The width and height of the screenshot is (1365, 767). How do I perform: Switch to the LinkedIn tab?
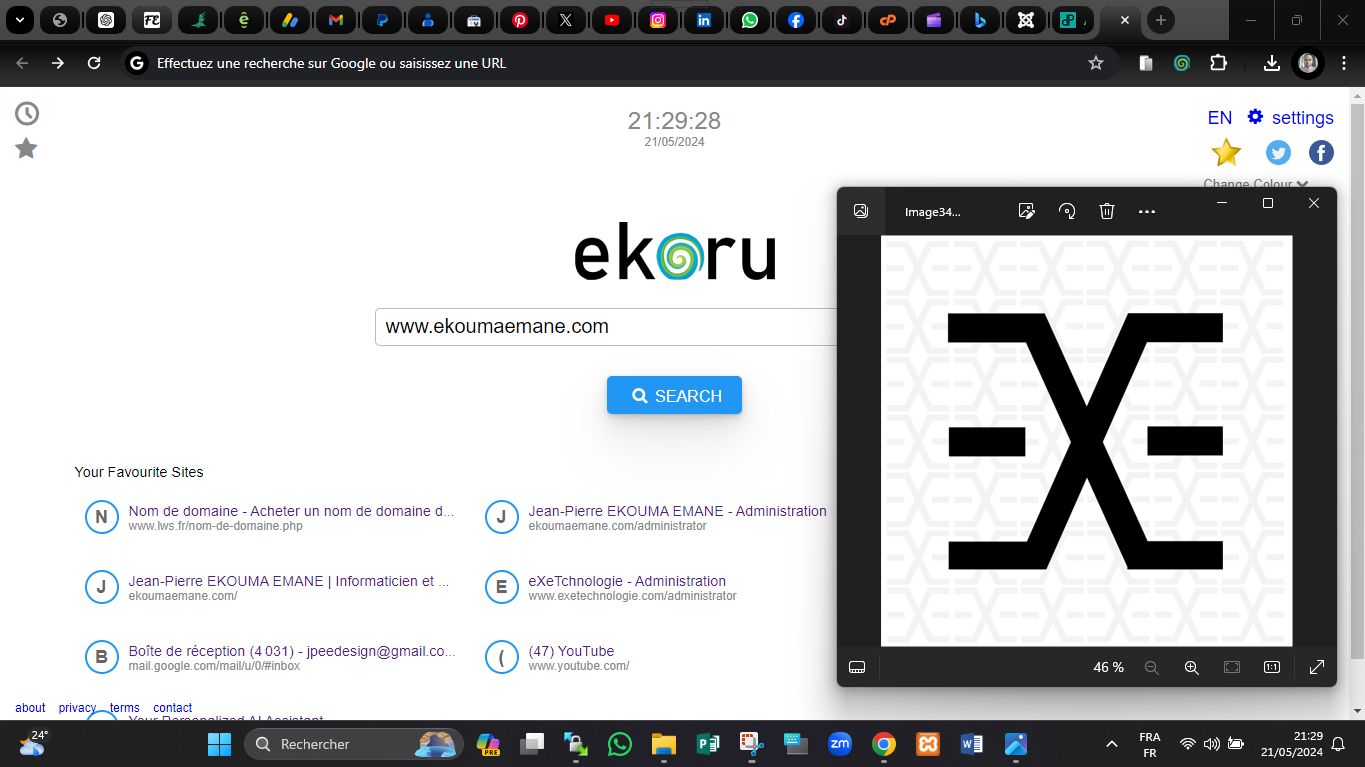coord(704,20)
